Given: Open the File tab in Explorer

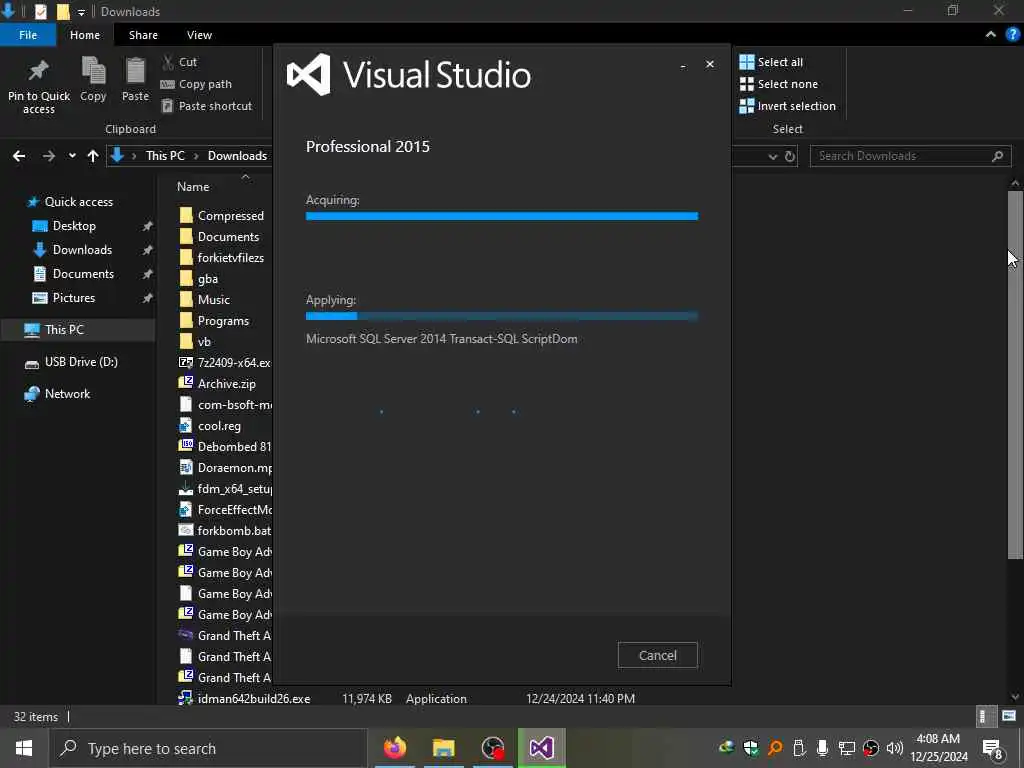Looking at the screenshot, I should 28,35.
